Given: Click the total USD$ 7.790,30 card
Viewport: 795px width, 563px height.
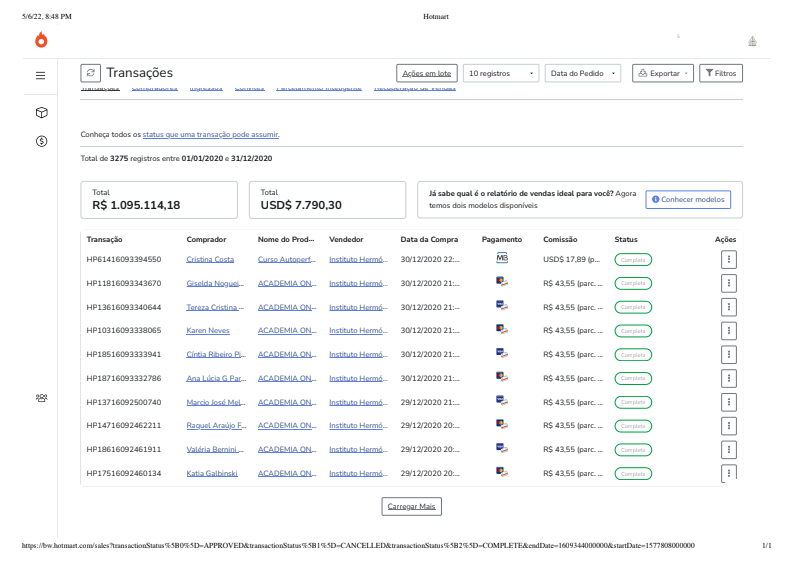Looking at the screenshot, I should point(328,200).
